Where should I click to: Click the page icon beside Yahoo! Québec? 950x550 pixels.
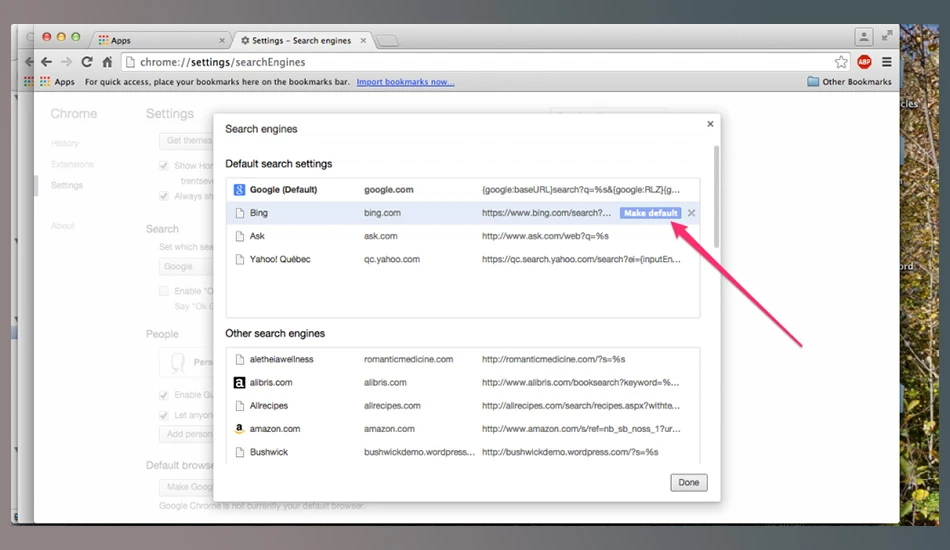click(239, 259)
